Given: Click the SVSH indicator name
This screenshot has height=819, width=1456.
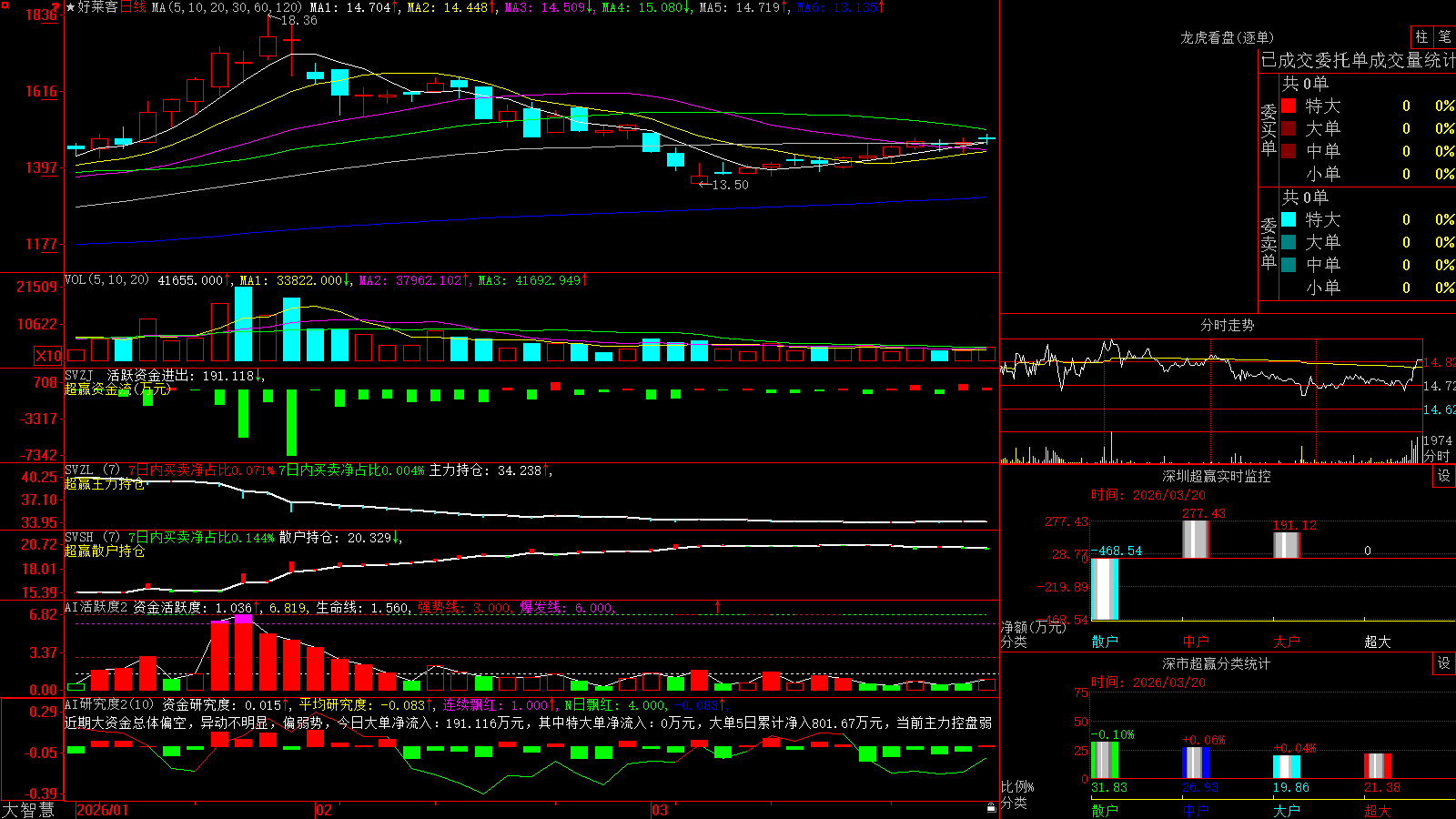Looking at the screenshot, I should point(79,538).
